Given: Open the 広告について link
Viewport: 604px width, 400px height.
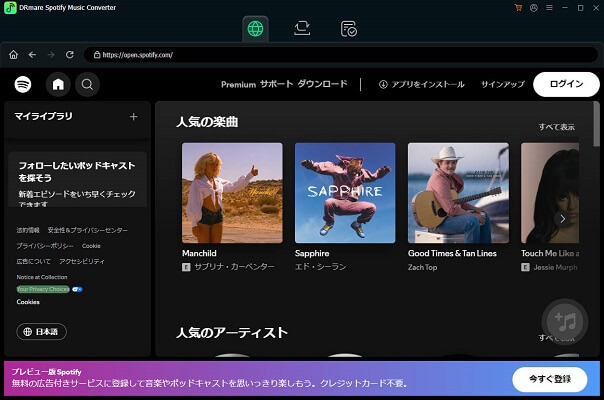Looking at the screenshot, I should [x=34, y=261].
